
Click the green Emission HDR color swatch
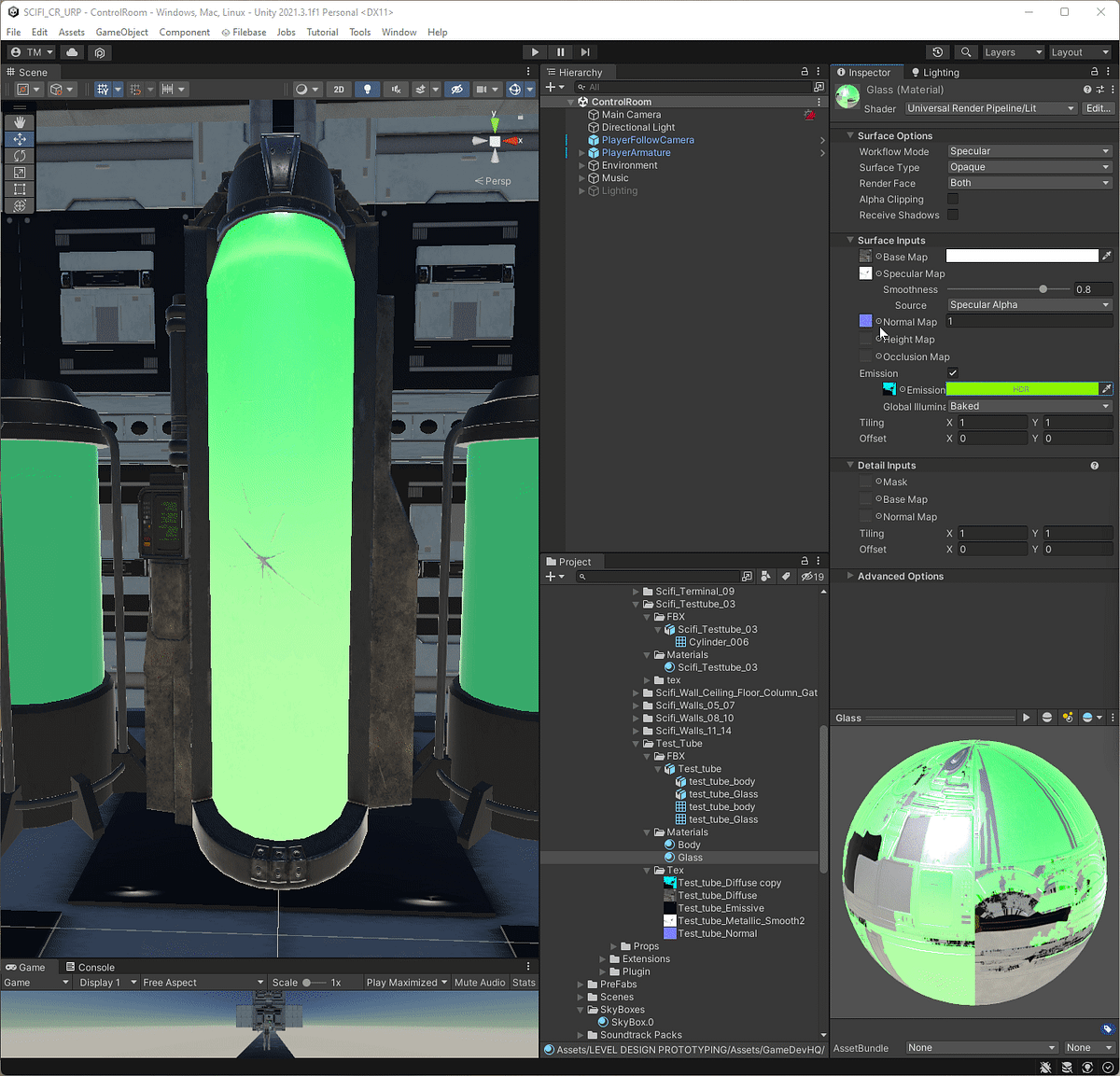click(x=1022, y=389)
